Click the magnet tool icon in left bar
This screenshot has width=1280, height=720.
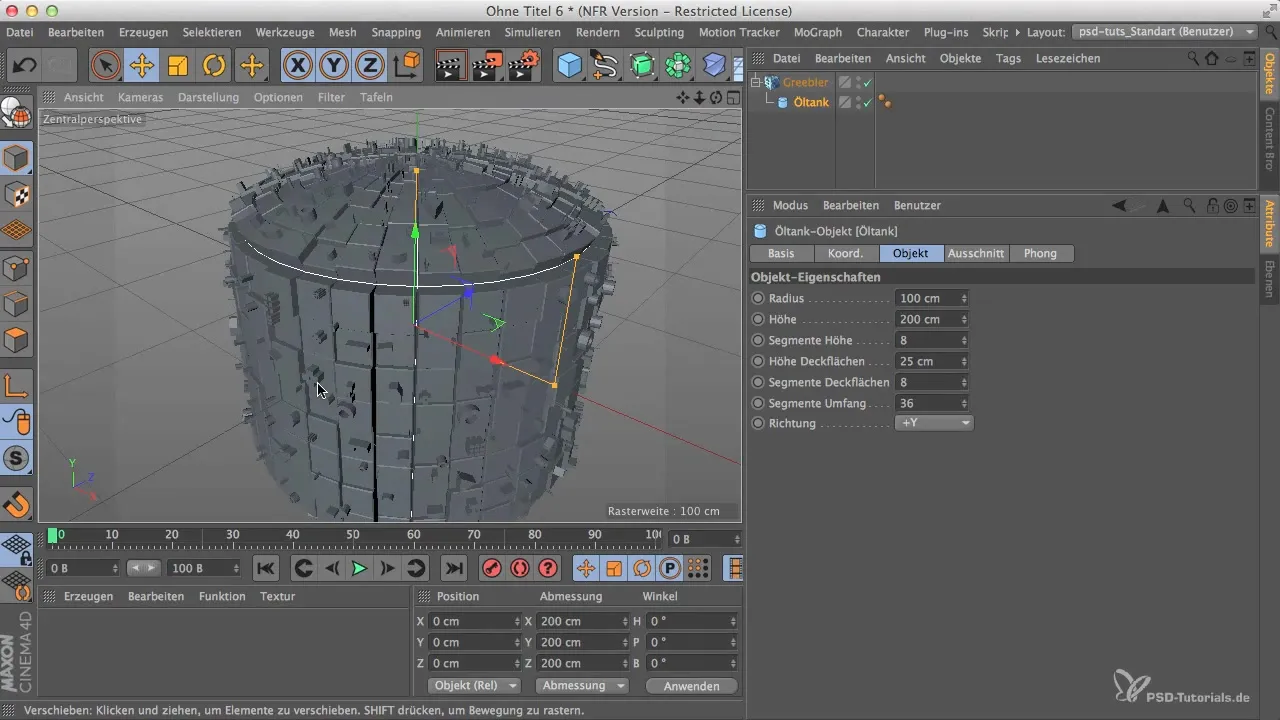pyautogui.click(x=17, y=504)
